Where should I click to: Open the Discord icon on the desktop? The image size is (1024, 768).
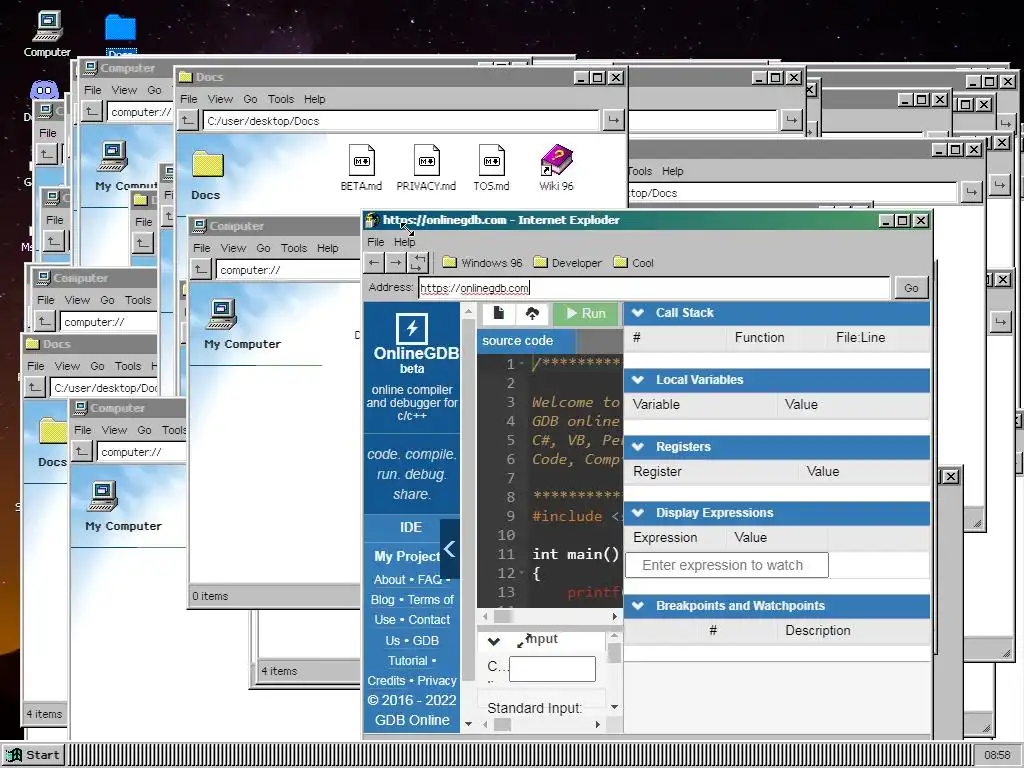coord(44,89)
